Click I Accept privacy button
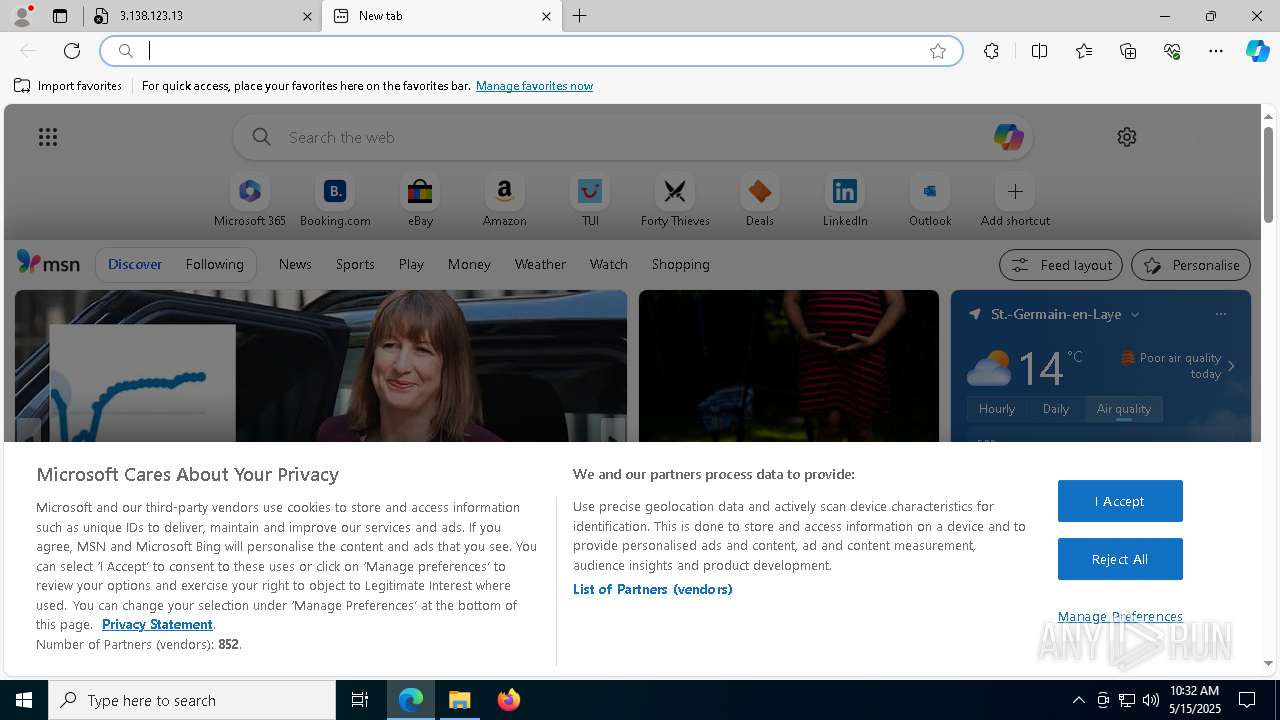This screenshot has width=1280, height=720. point(1120,501)
